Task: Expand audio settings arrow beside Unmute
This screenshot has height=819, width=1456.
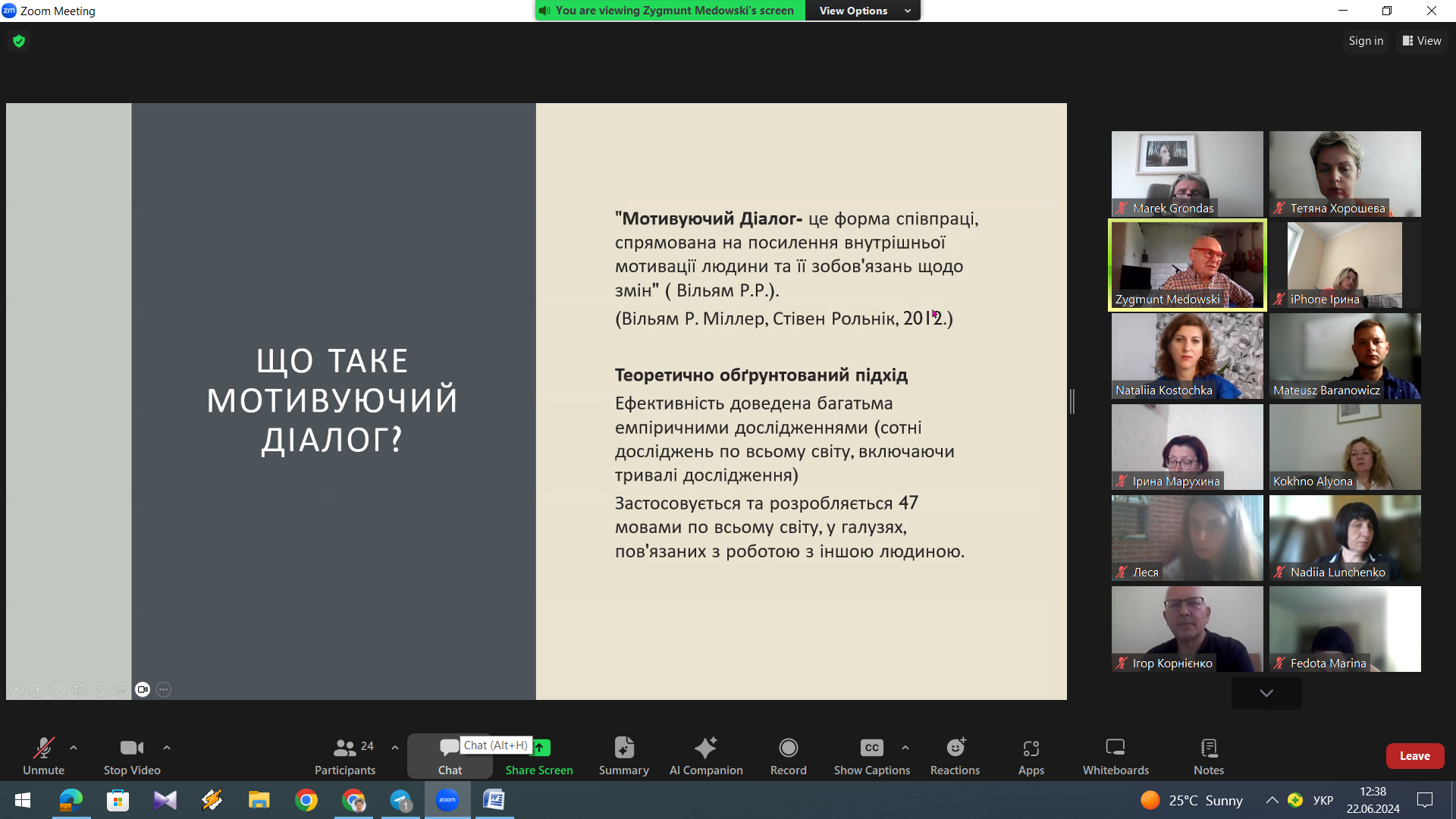Action: [74, 748]
